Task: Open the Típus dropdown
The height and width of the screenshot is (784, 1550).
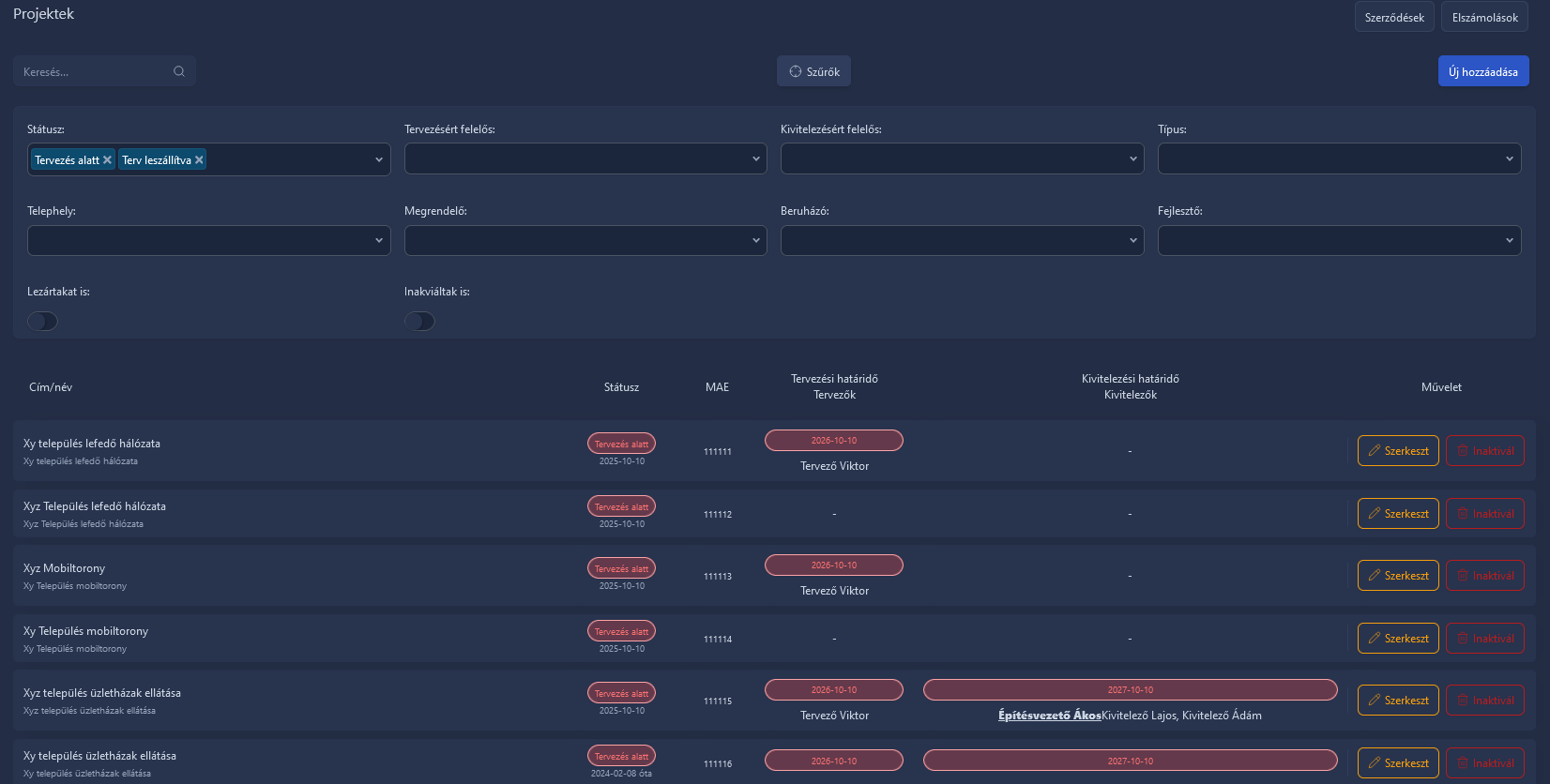Action: [x=1340, y=158]
